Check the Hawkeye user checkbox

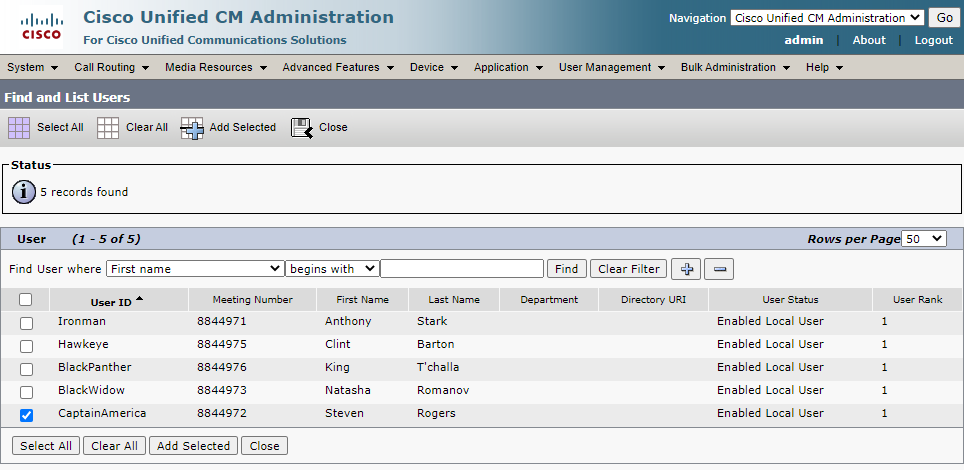click(26, 346)
